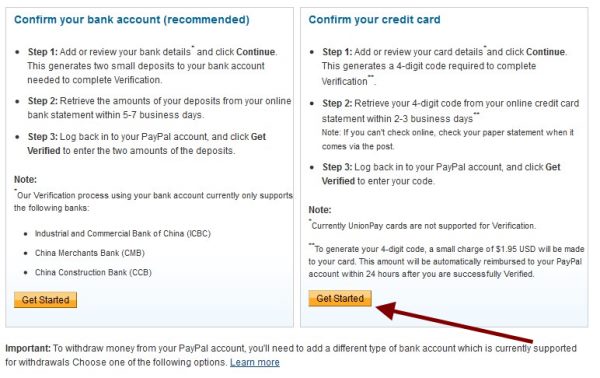Image resolution: width=600 pixels, height=378 pixels.
Task: Select the Industrial and Commercial Bank of China item
Action: 122,233
